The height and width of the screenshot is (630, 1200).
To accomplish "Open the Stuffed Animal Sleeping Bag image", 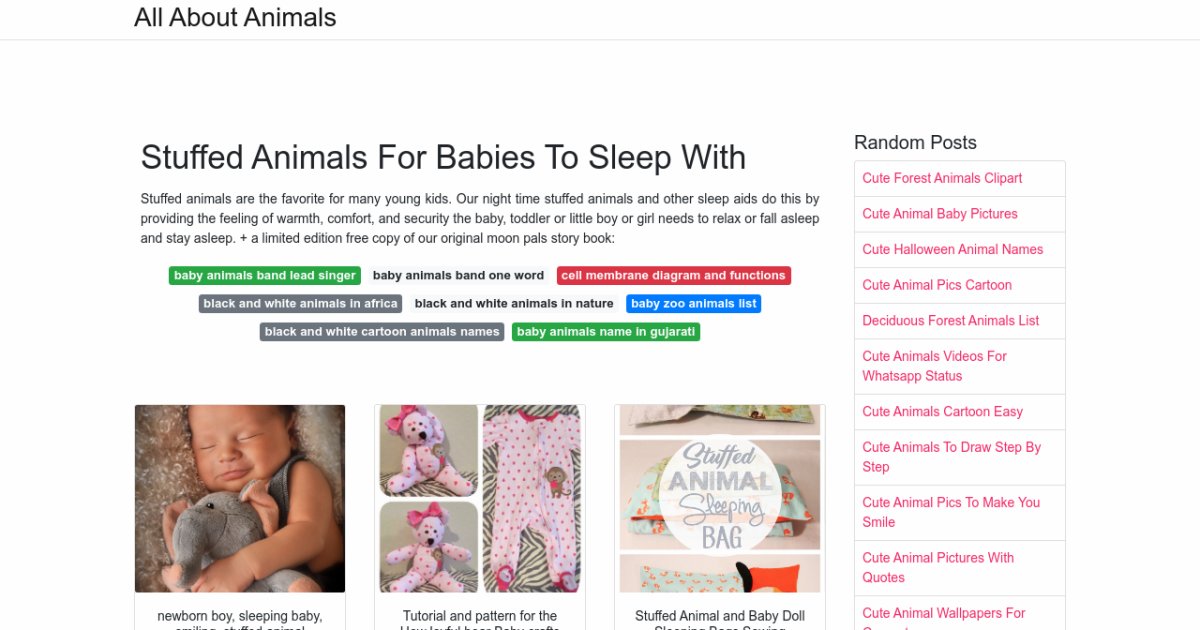I will 720,498.
